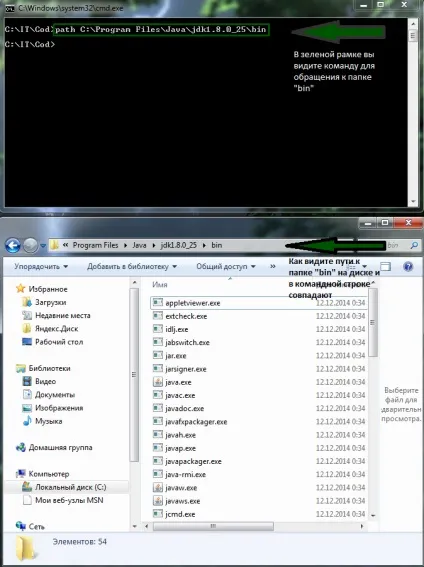Click the javadoc.exe file icon
Image resolution: width=424 pixels, height=567 pixels.
point(158,408)
